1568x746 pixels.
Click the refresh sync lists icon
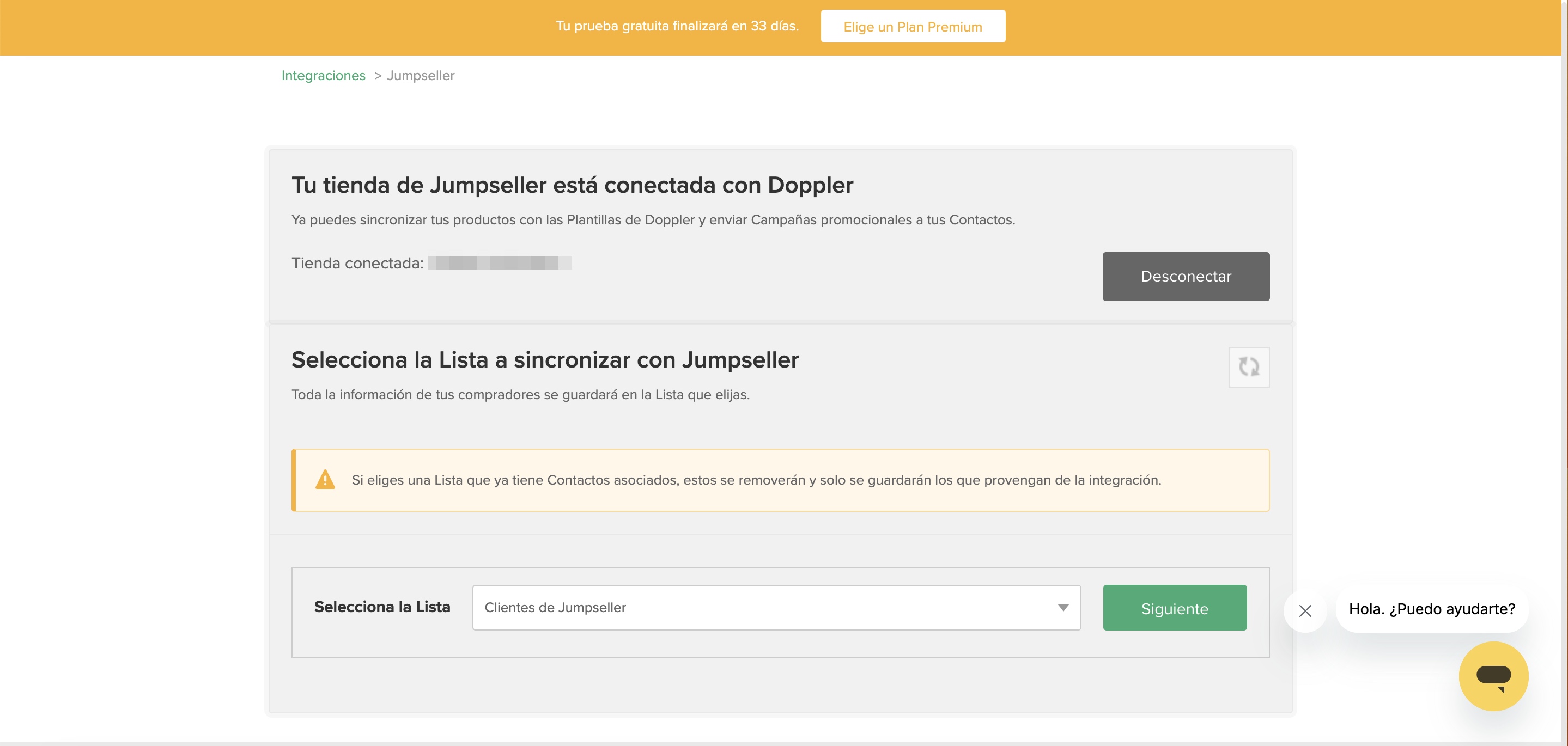pos(1248,367)
